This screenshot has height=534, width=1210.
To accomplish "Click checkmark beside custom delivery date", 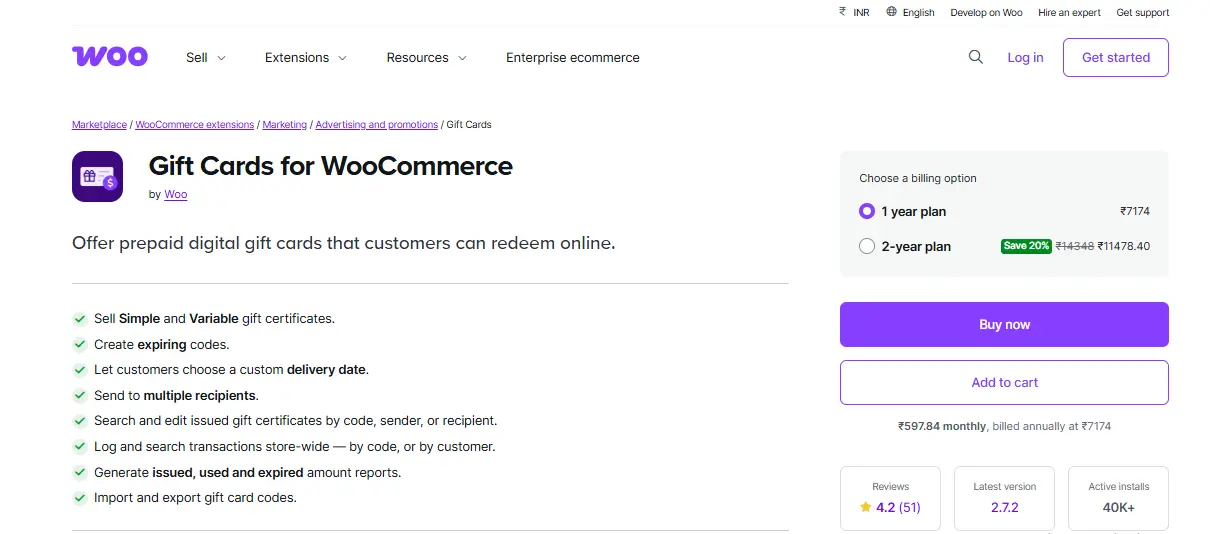I will pos(80,370).
